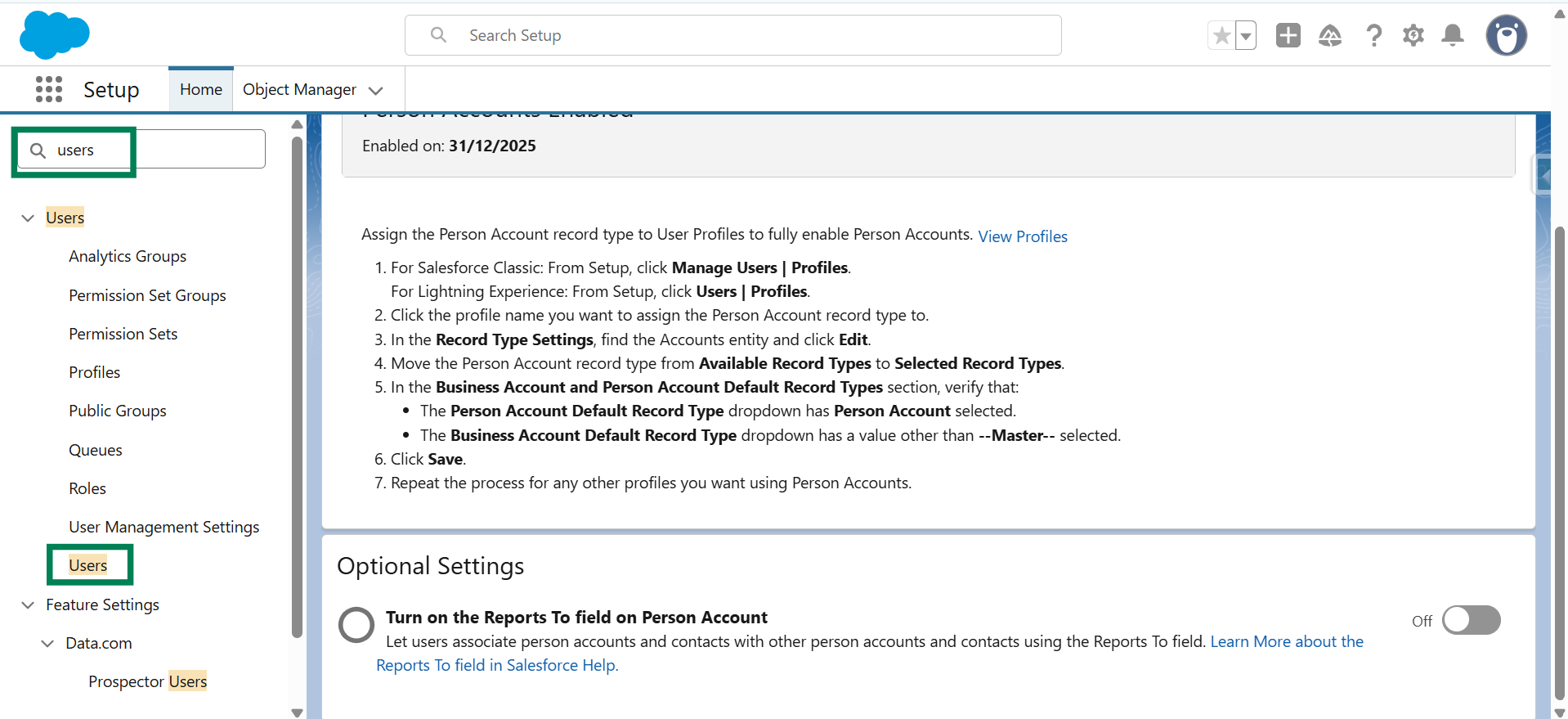Image resolution: width=1568 pixels, height=719 pixels.
Task: Click the Search Setup field
Action: [x=732, y=35]
